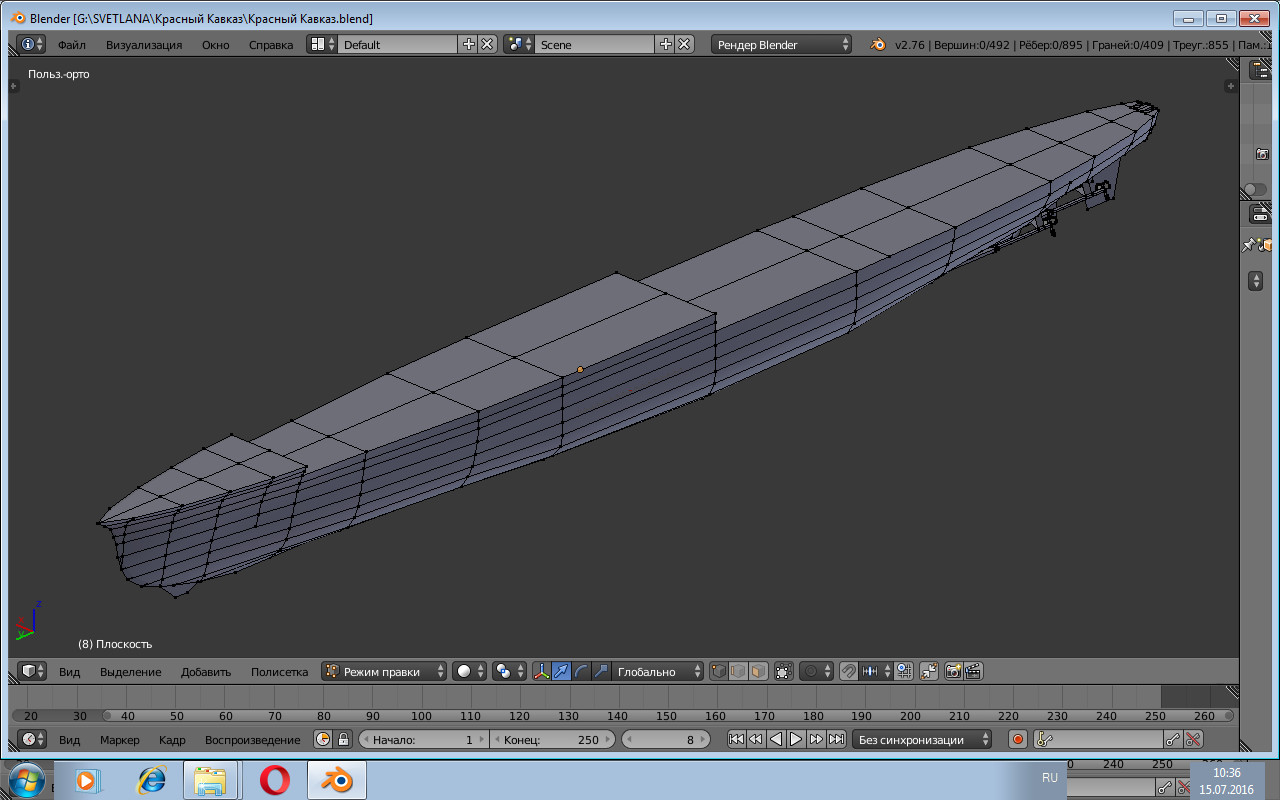This screenshot has height=800, width=1280.
Task: Click the translate manipulator arrow icon
Action: click(x=561, y=672)
